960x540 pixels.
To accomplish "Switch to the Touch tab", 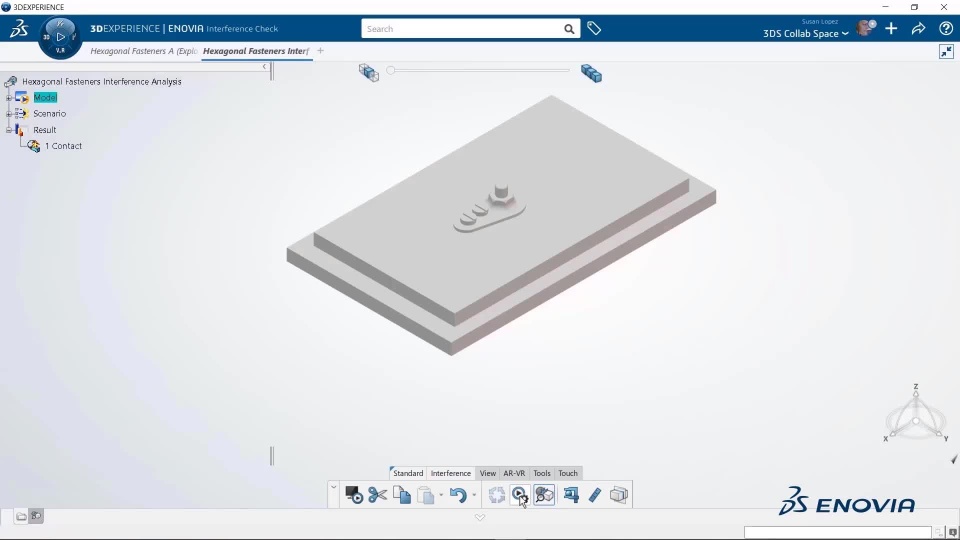I will pyautogui.click(x=568, y=473).
